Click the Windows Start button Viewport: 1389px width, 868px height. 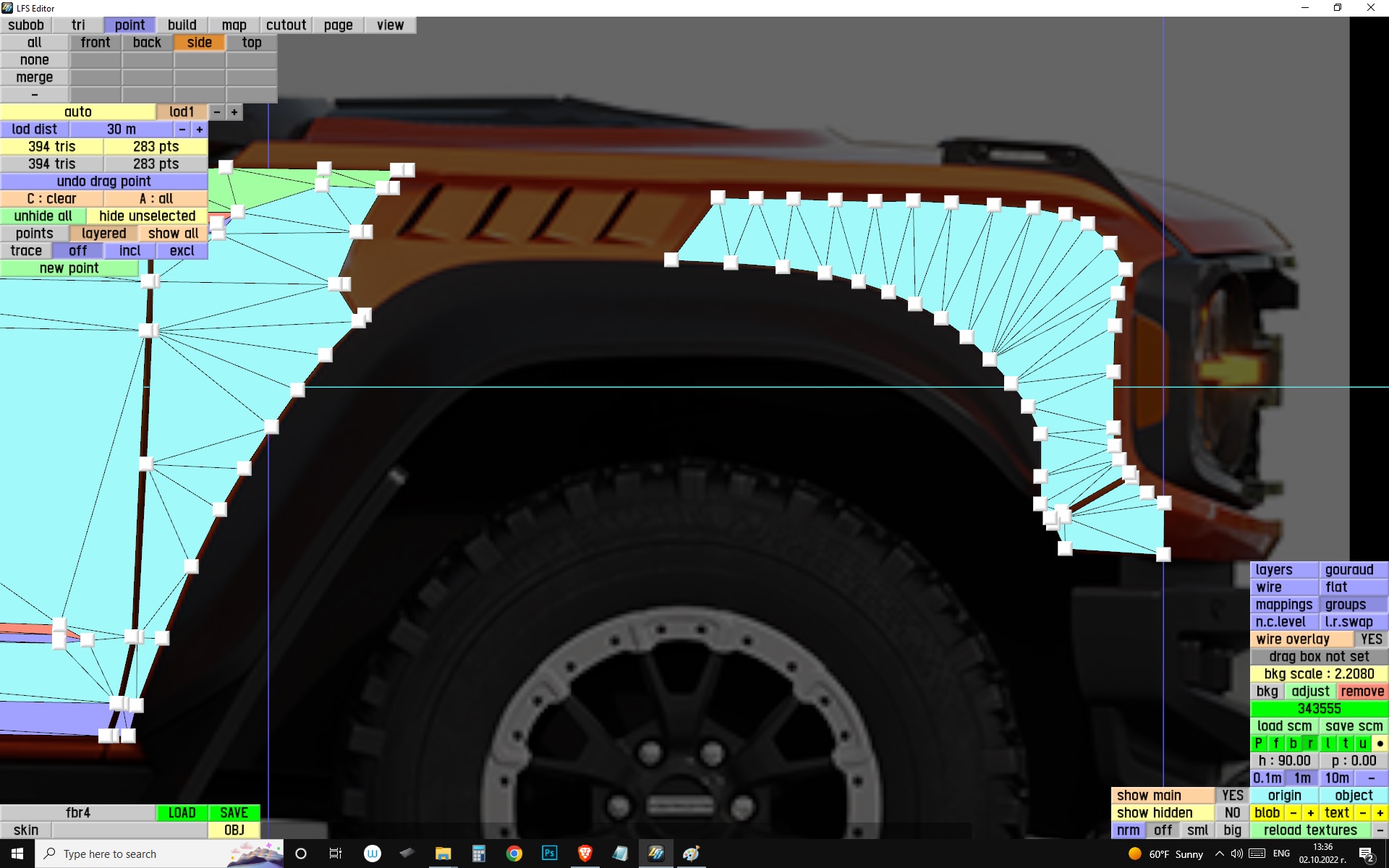[x=17, y=854]
